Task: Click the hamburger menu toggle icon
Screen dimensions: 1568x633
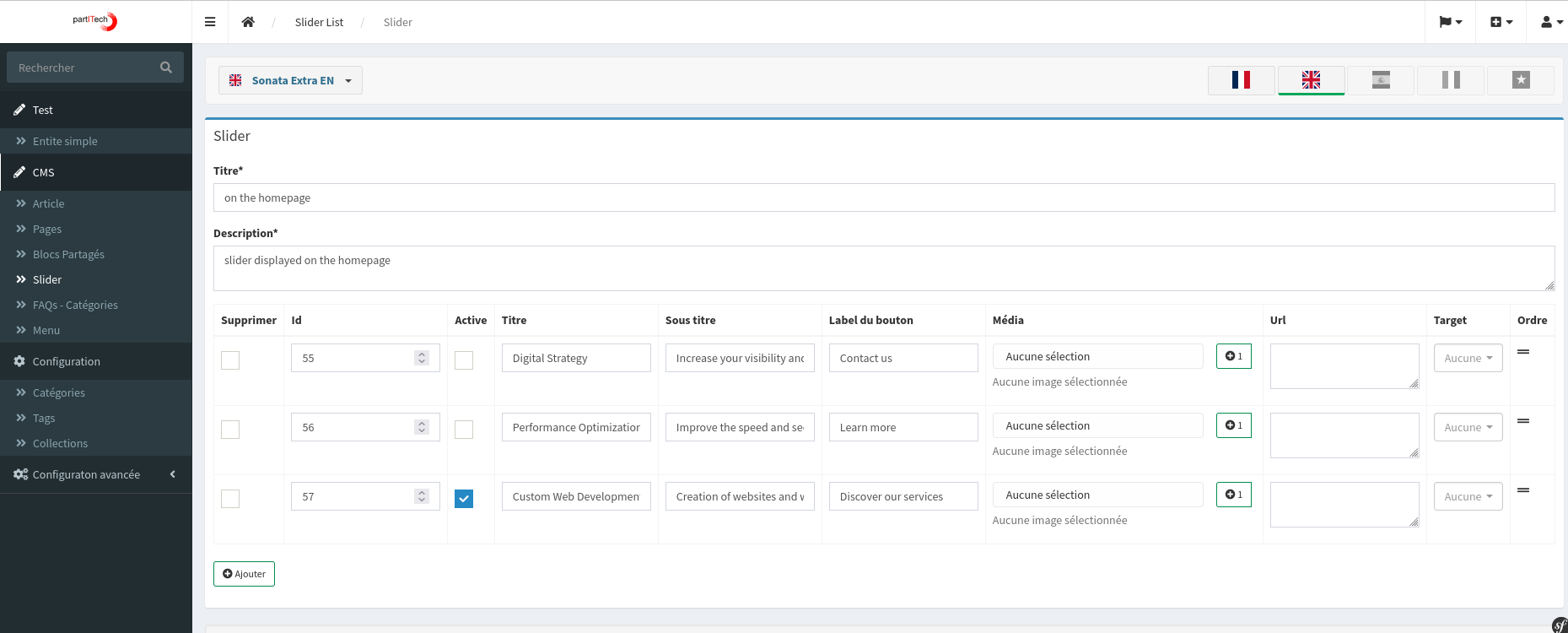Action: coord(210,22)
